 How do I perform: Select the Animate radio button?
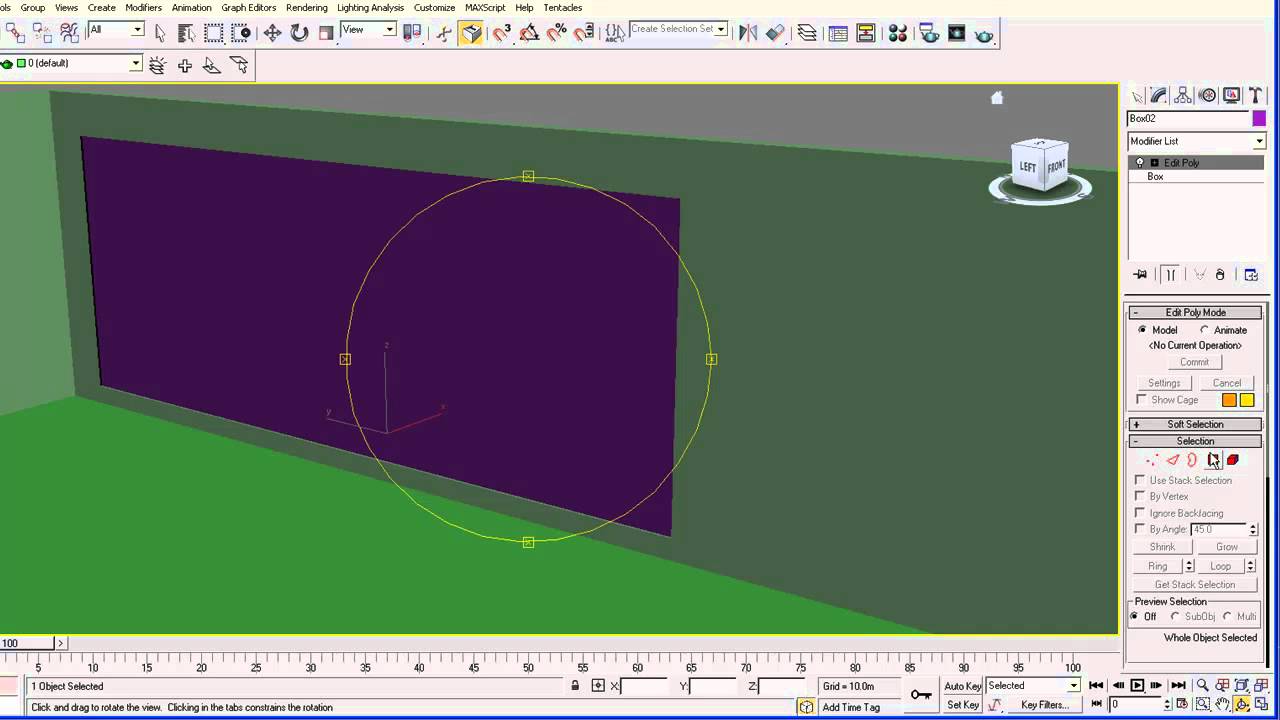[x=1204, y=330]
